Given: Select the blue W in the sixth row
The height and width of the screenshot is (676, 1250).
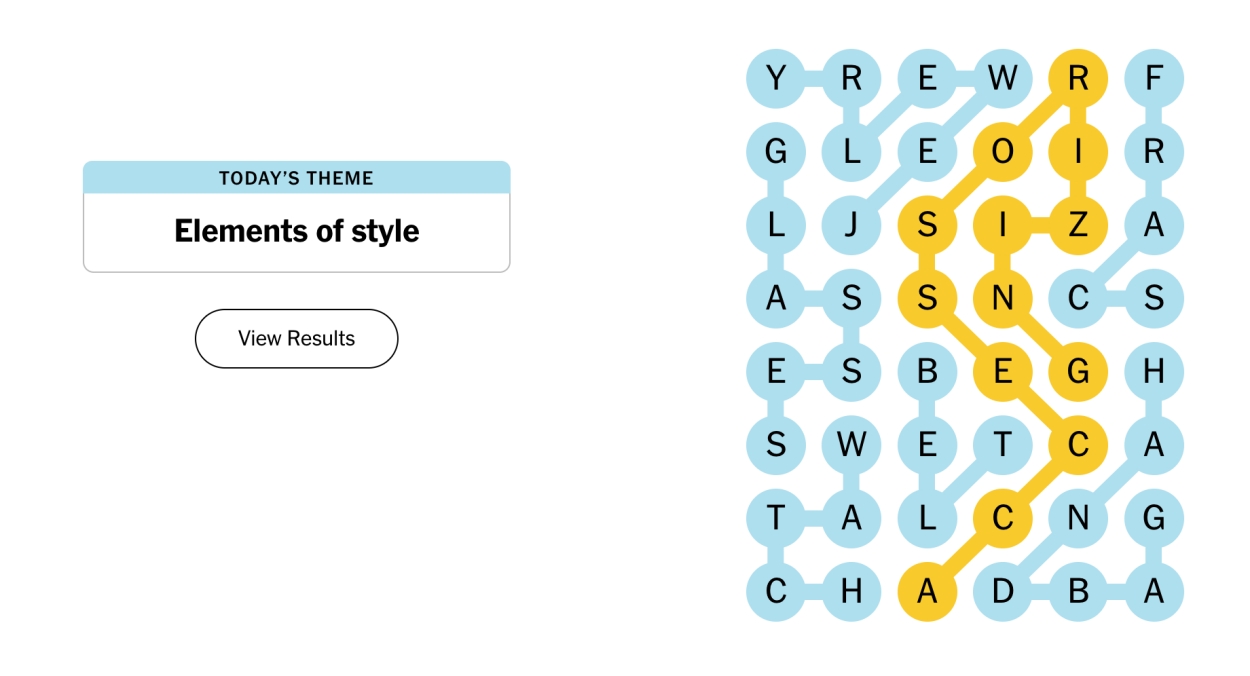Looking at the screenshot, I should (x=850, y=444).
